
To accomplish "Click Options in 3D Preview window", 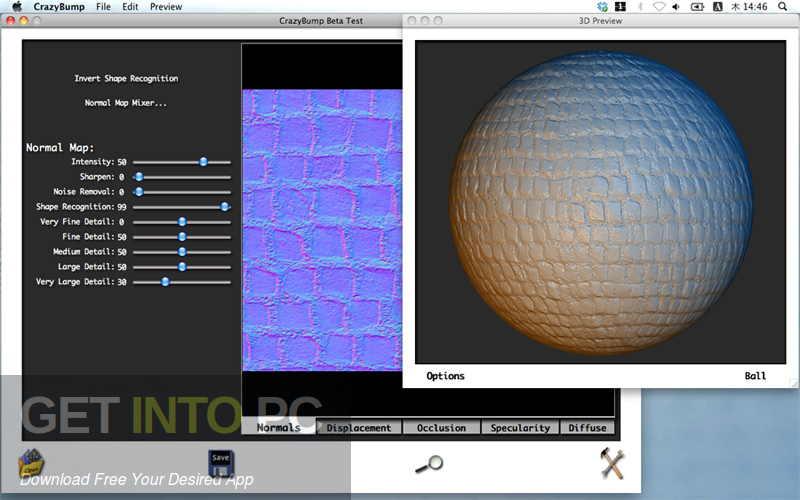I will [x=445, y=376].
